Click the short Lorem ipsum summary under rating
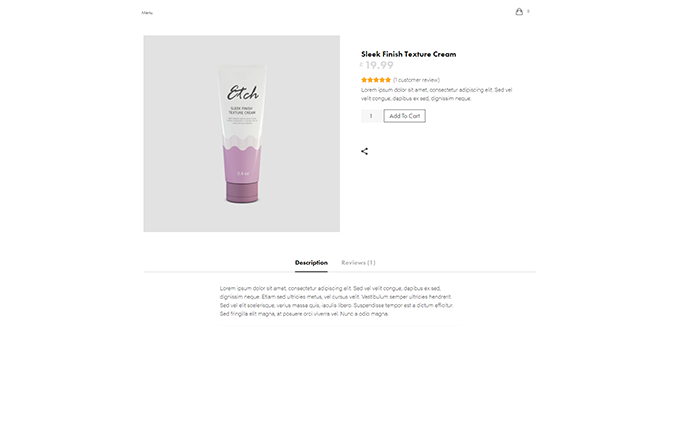This screenshot has width=680, height=445. [x=437, y=94]
